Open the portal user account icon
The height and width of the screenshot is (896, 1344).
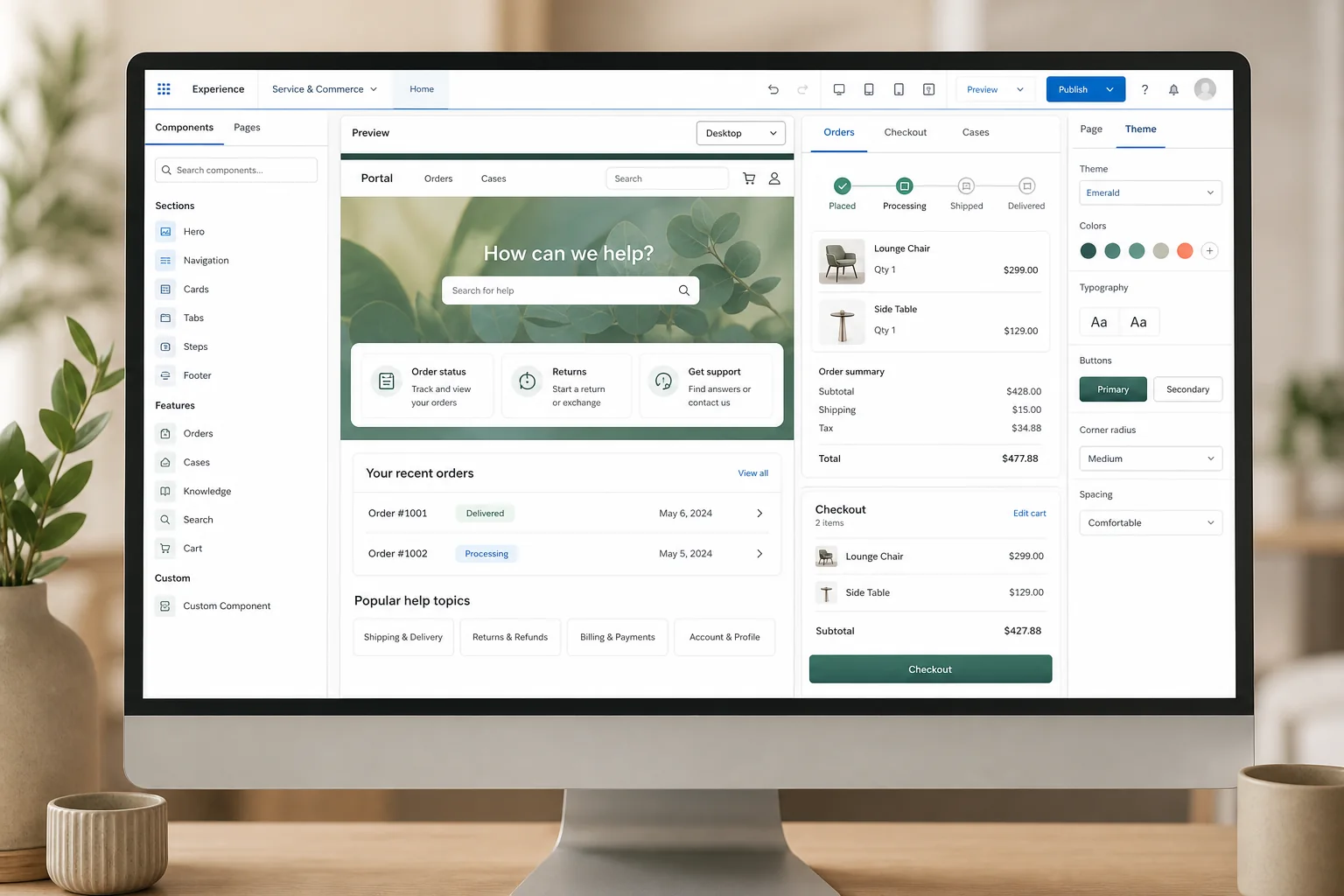click(x=774, y=178)
